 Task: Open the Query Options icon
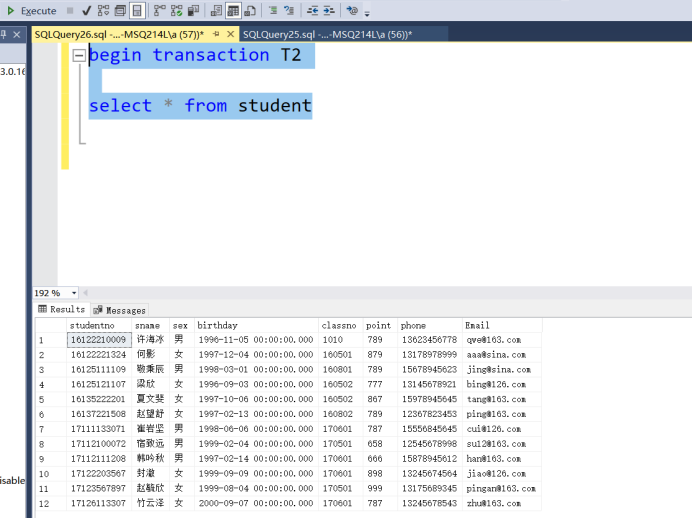[120, 11]
